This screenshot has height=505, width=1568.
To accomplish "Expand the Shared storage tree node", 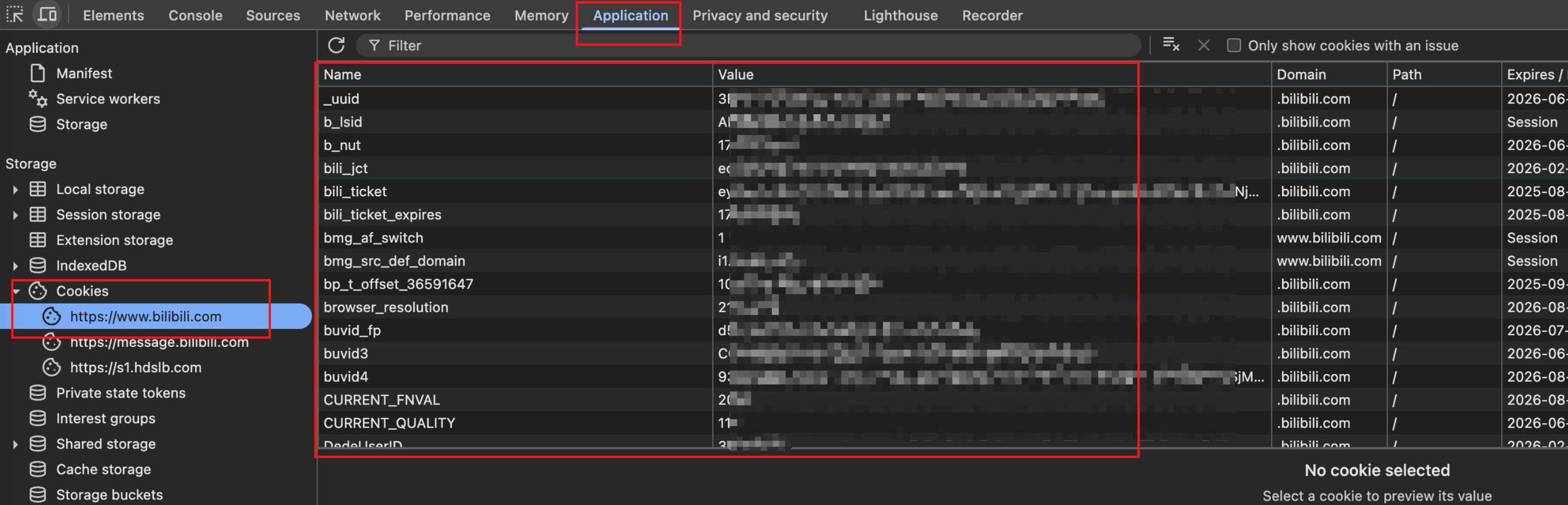I will pos(15,445).
